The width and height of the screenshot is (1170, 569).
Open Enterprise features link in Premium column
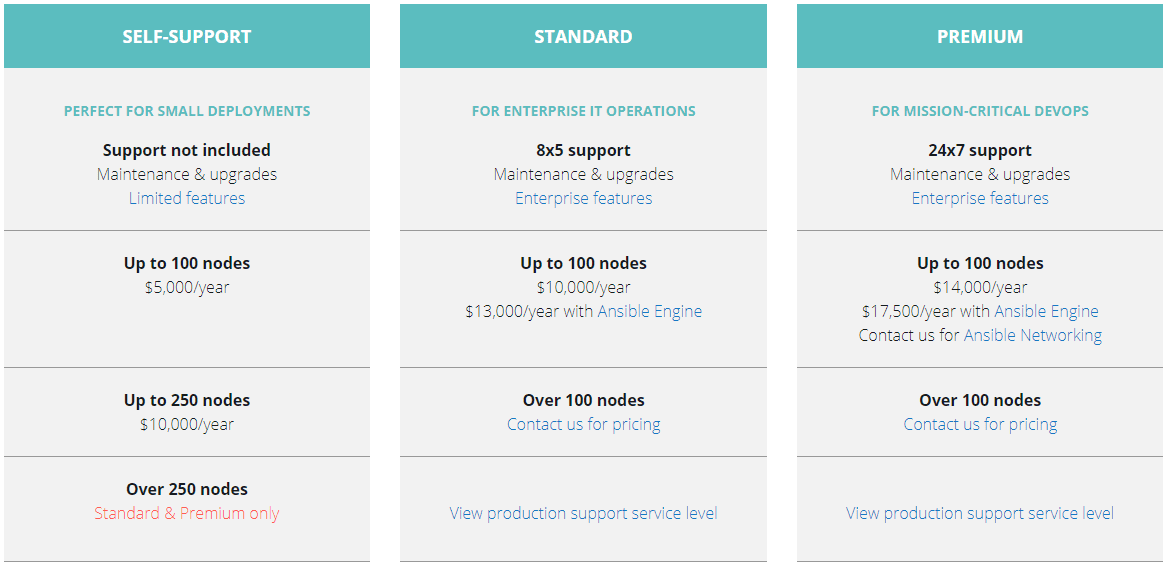tap(980, 198)
